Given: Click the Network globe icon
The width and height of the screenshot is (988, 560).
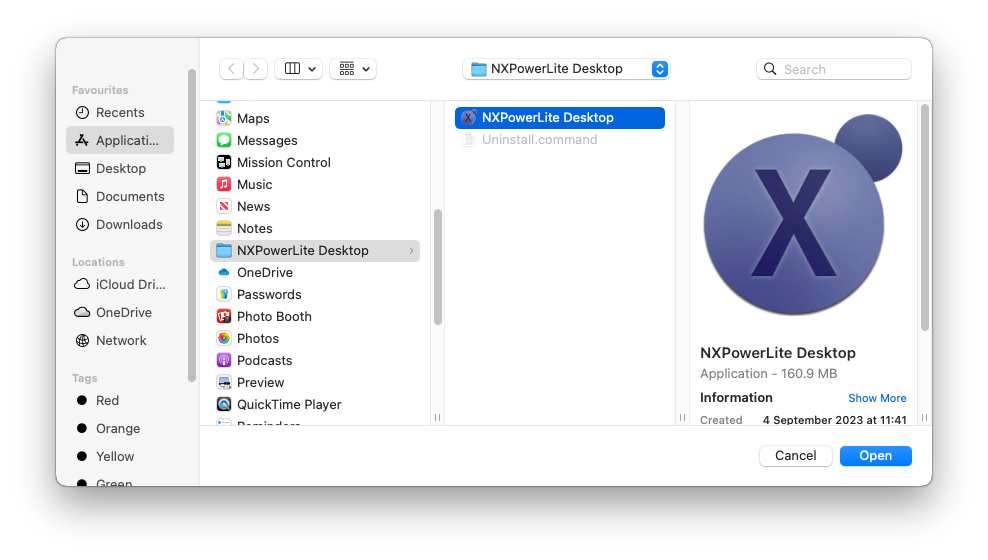Looking at the screenshot, I should click(82, 341).
